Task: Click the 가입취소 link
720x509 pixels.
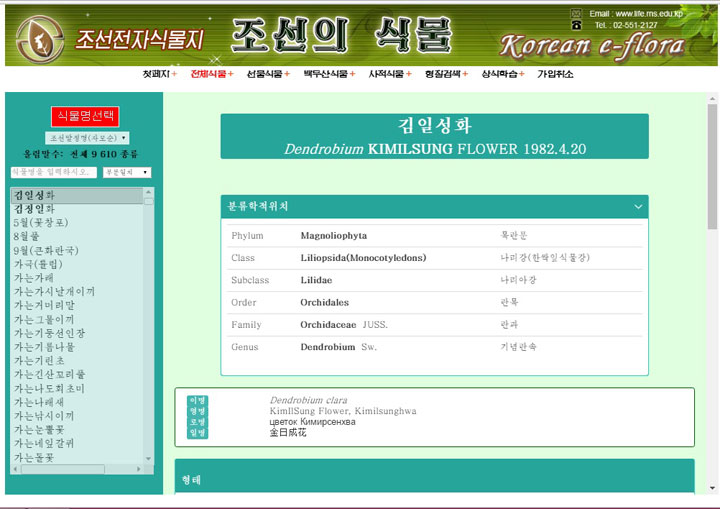Action: 555,74
